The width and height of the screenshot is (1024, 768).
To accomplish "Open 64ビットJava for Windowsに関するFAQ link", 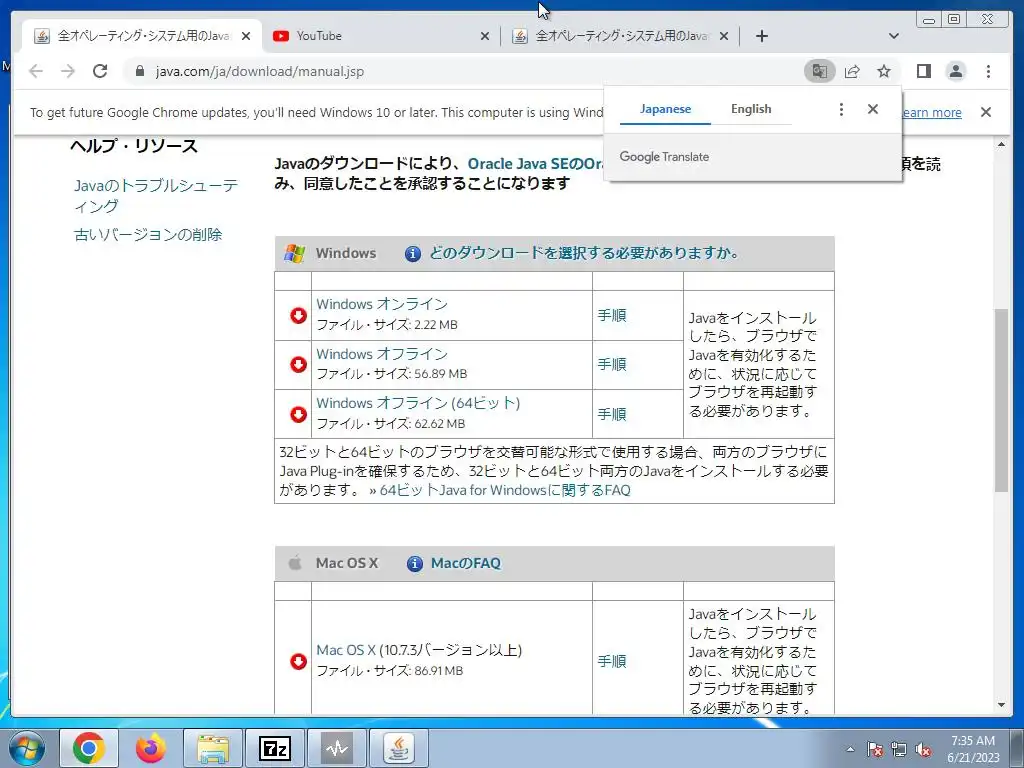I will (x=505, y=490).
